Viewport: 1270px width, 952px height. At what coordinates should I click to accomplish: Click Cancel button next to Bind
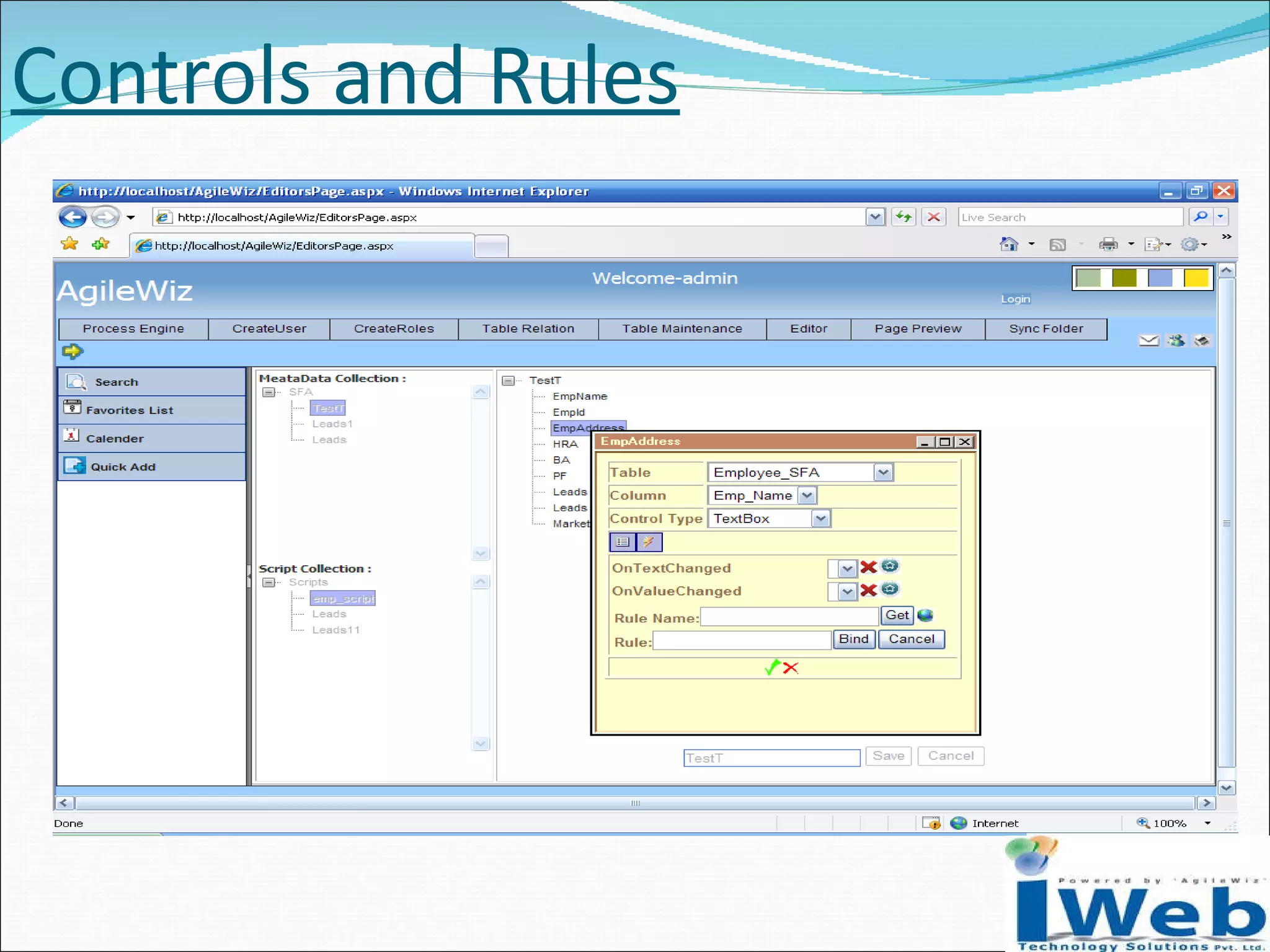(912, 639)
